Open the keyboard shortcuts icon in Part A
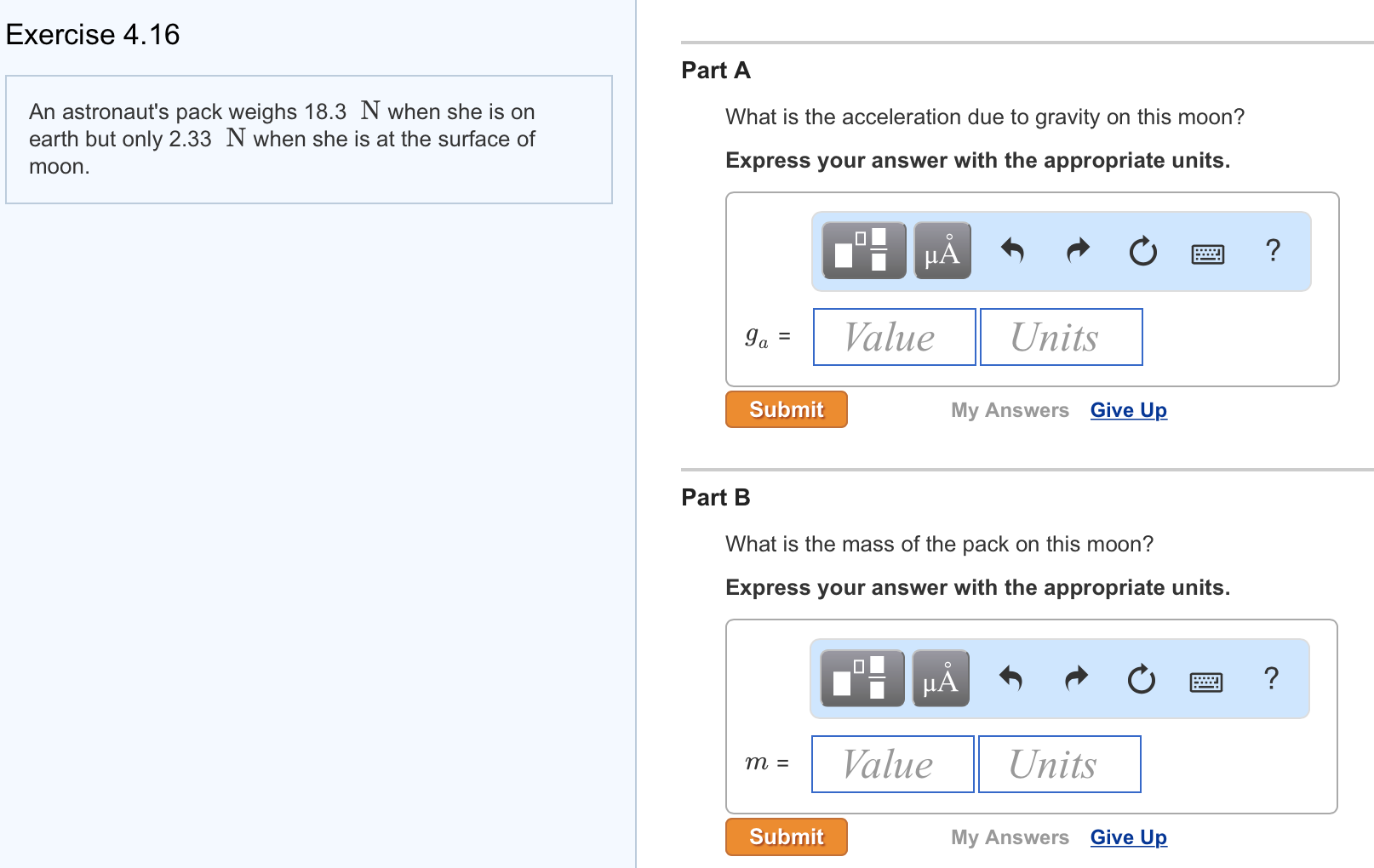1374x868 pixels. pos(1208,252)
